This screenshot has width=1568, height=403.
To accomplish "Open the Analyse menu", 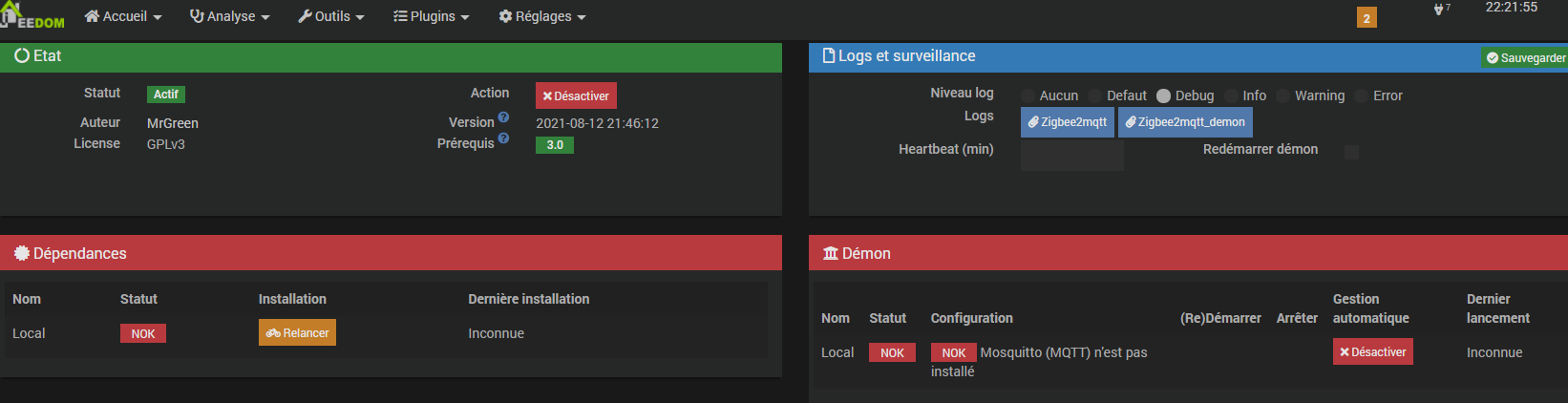I will click(230, 16).
